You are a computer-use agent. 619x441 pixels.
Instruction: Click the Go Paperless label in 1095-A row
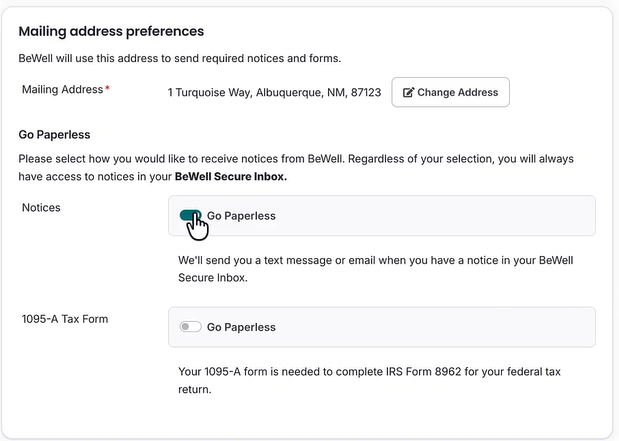(241, 327)
